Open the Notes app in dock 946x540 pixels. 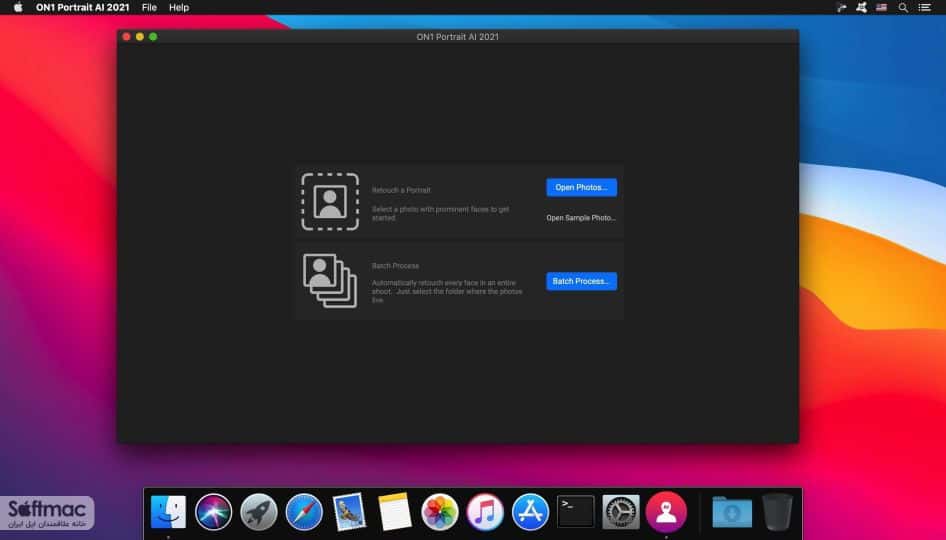pyautogui.click(x=395, y=512)
